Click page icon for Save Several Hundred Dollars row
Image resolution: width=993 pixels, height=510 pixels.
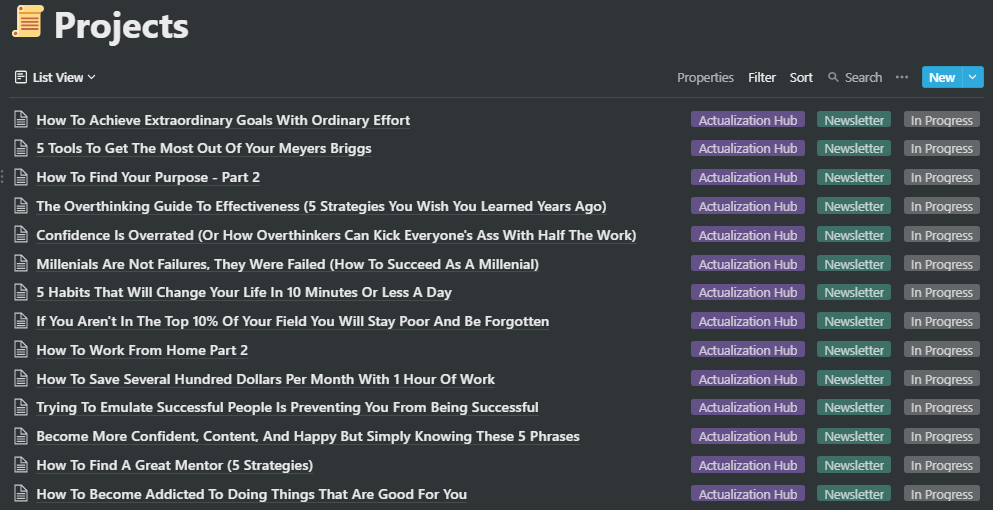click(22, 378)
